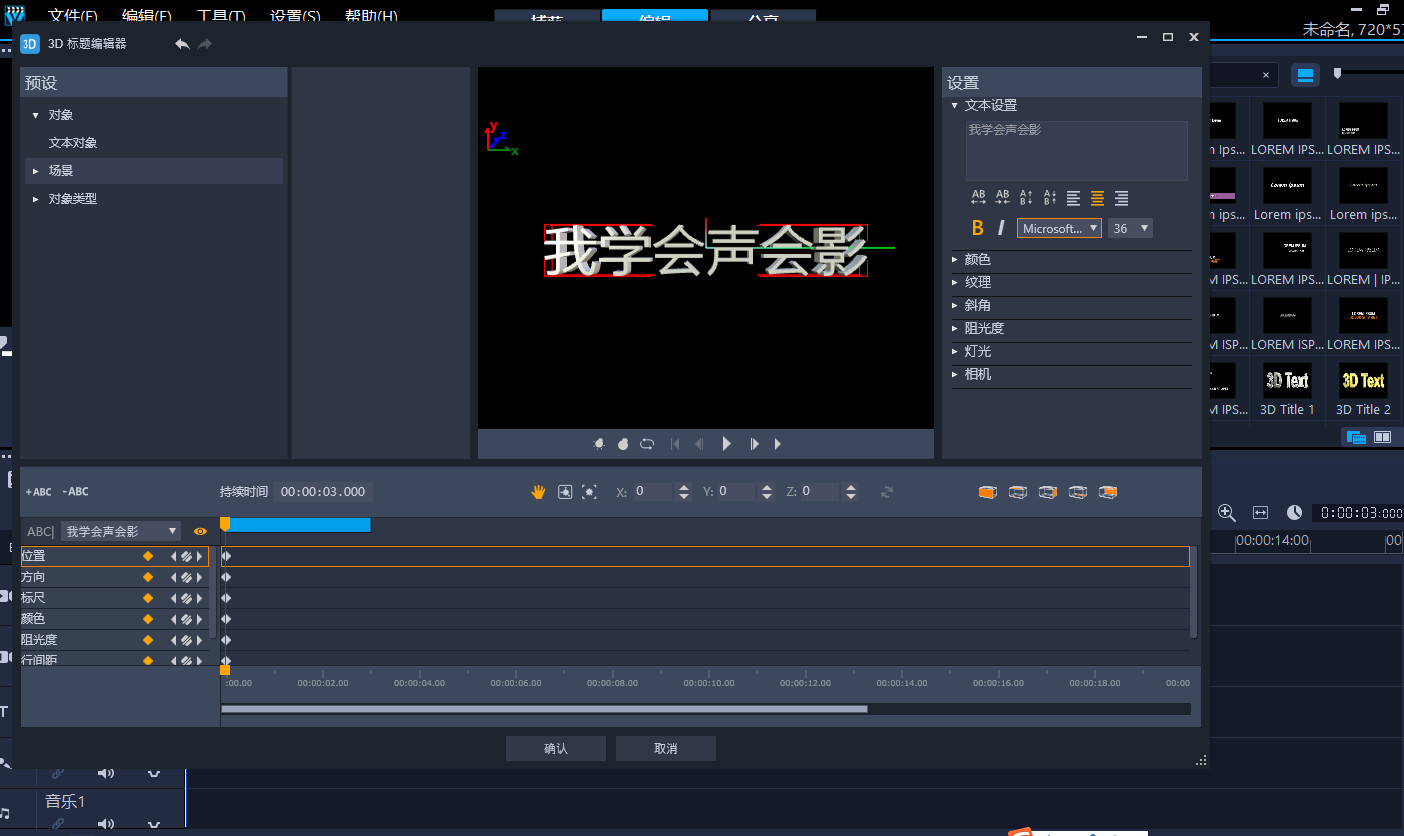The height and width of the screenshot is (836, 1404).
Task: Toggle italic I formatting
Action: [x=1001, y=228]
